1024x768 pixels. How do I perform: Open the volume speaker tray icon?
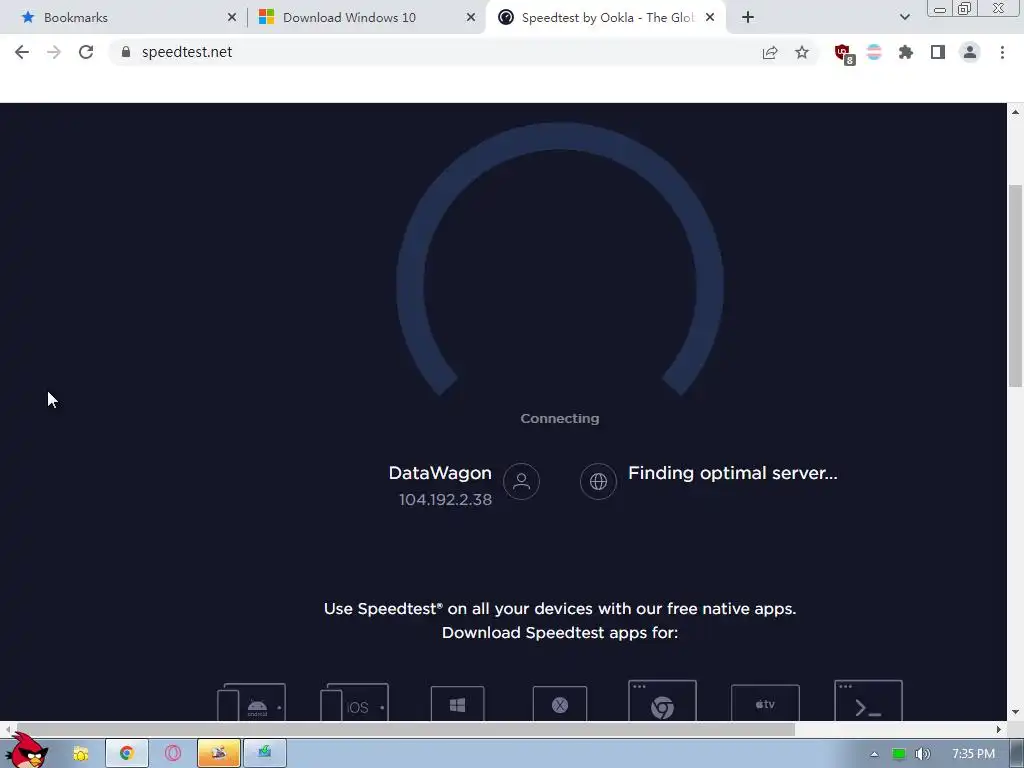(923, 754)
